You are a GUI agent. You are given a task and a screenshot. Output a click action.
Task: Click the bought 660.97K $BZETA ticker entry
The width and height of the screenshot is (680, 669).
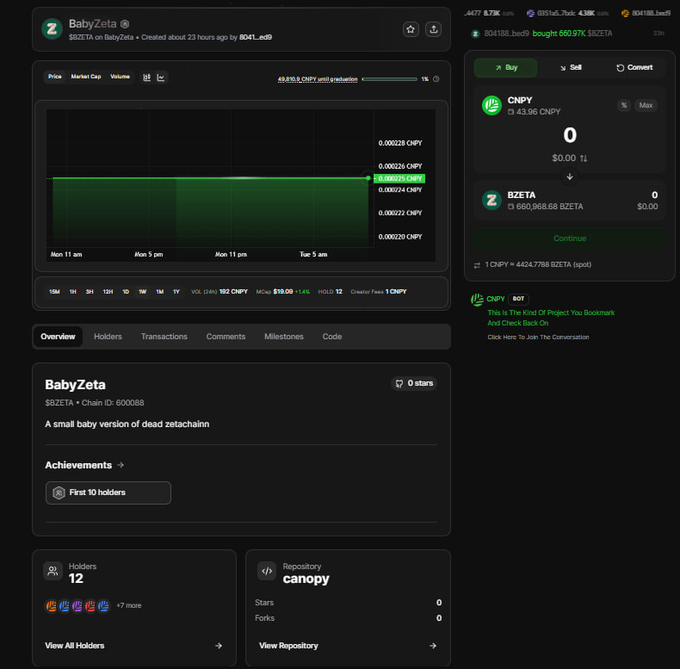coord(572,33)
